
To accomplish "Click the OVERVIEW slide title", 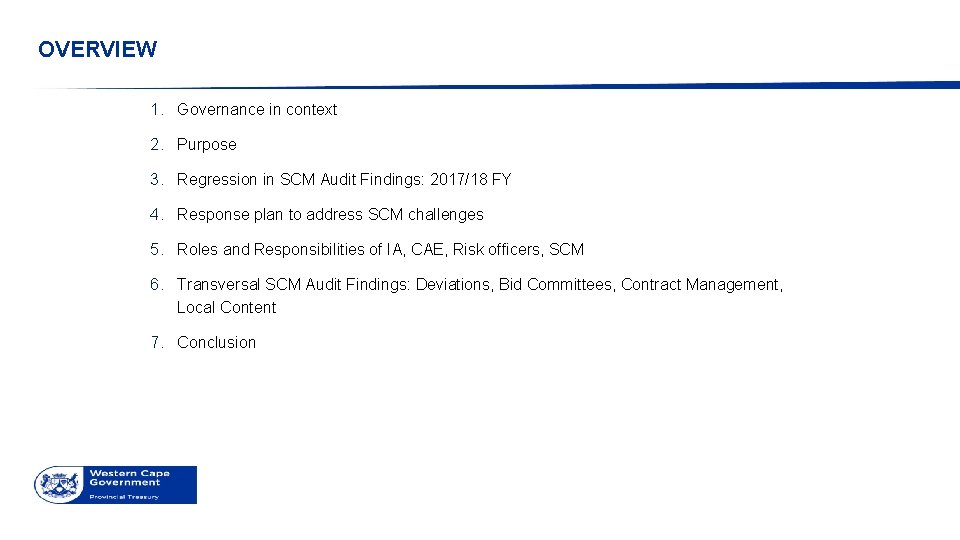I will pyautogui.click(x=97, y=49).
